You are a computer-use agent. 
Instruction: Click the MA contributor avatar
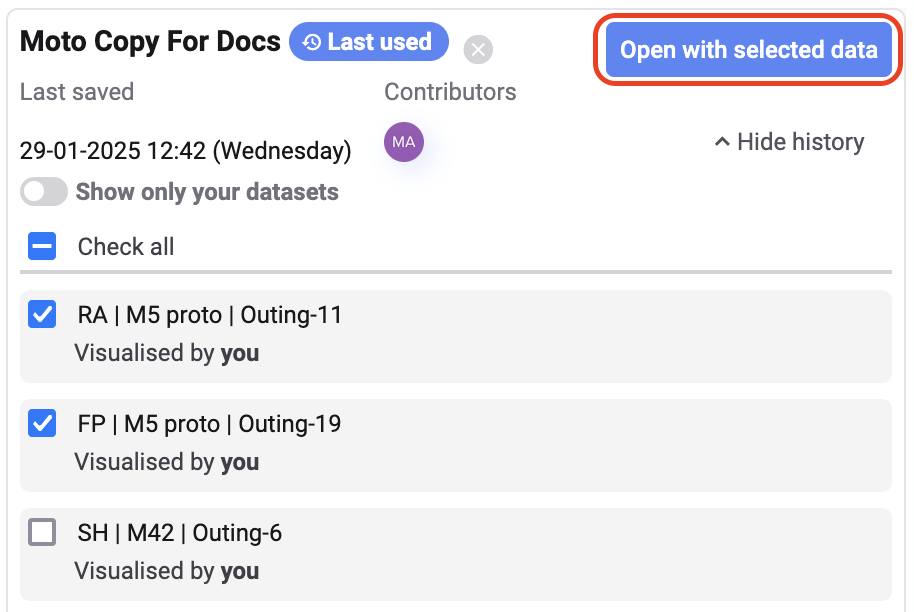pyautogui.click(x=404, y=142)
